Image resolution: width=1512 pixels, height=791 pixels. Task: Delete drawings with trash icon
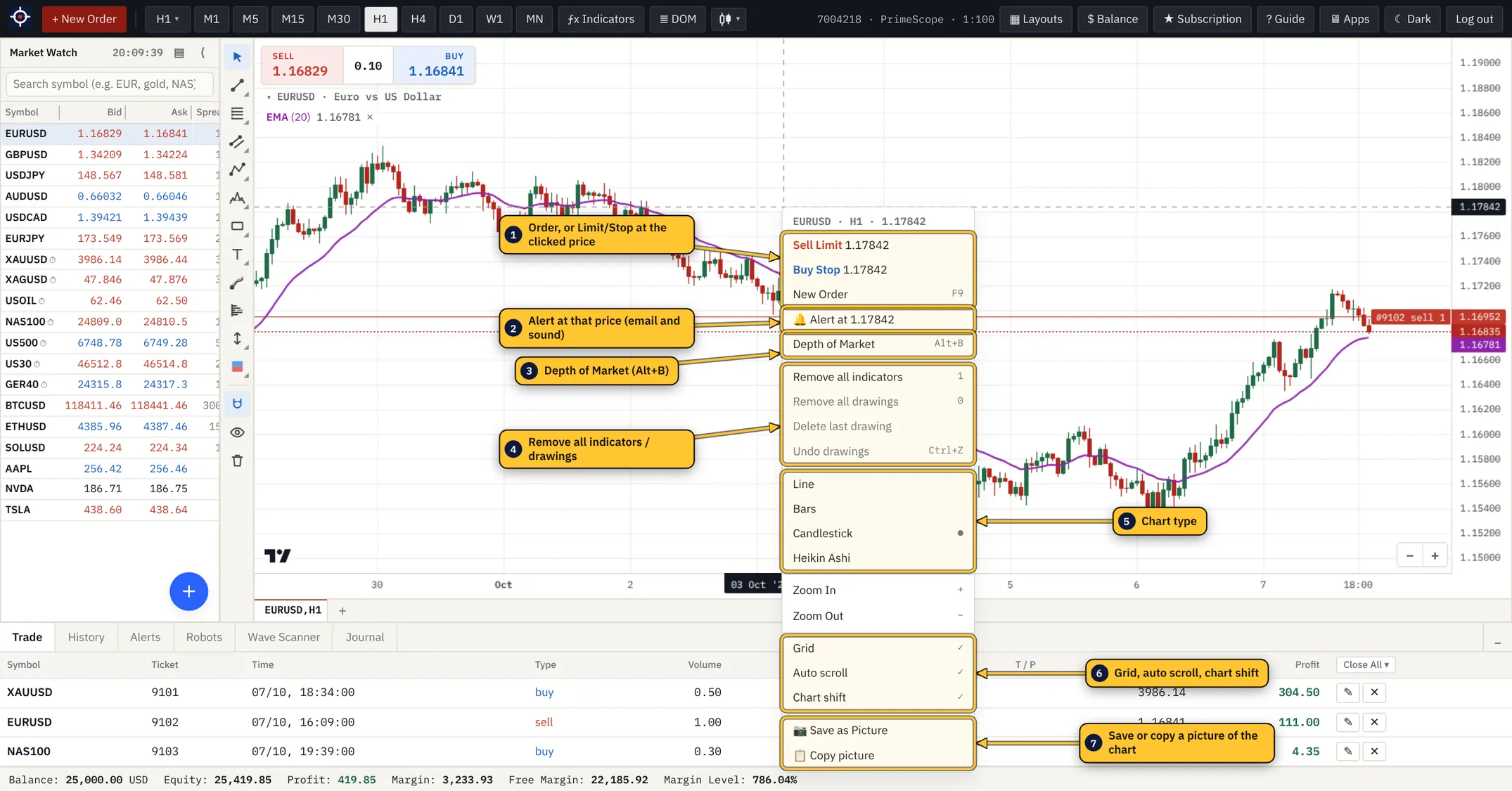(237, 461)
